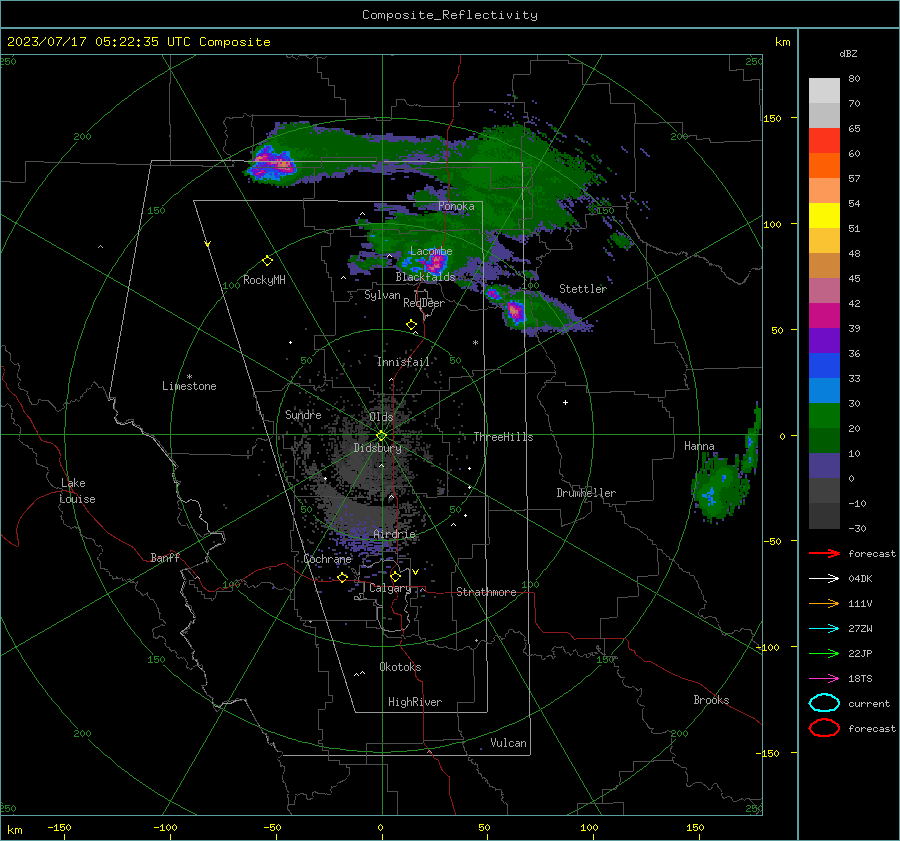This screenshot has width=900, height=841.
Task: Click the Didsbury city label
Action: (377, 448)
